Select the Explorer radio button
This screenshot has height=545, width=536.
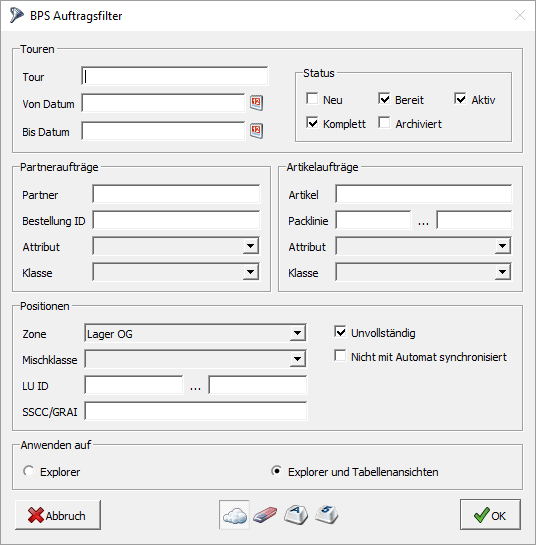tap(29, 471)
